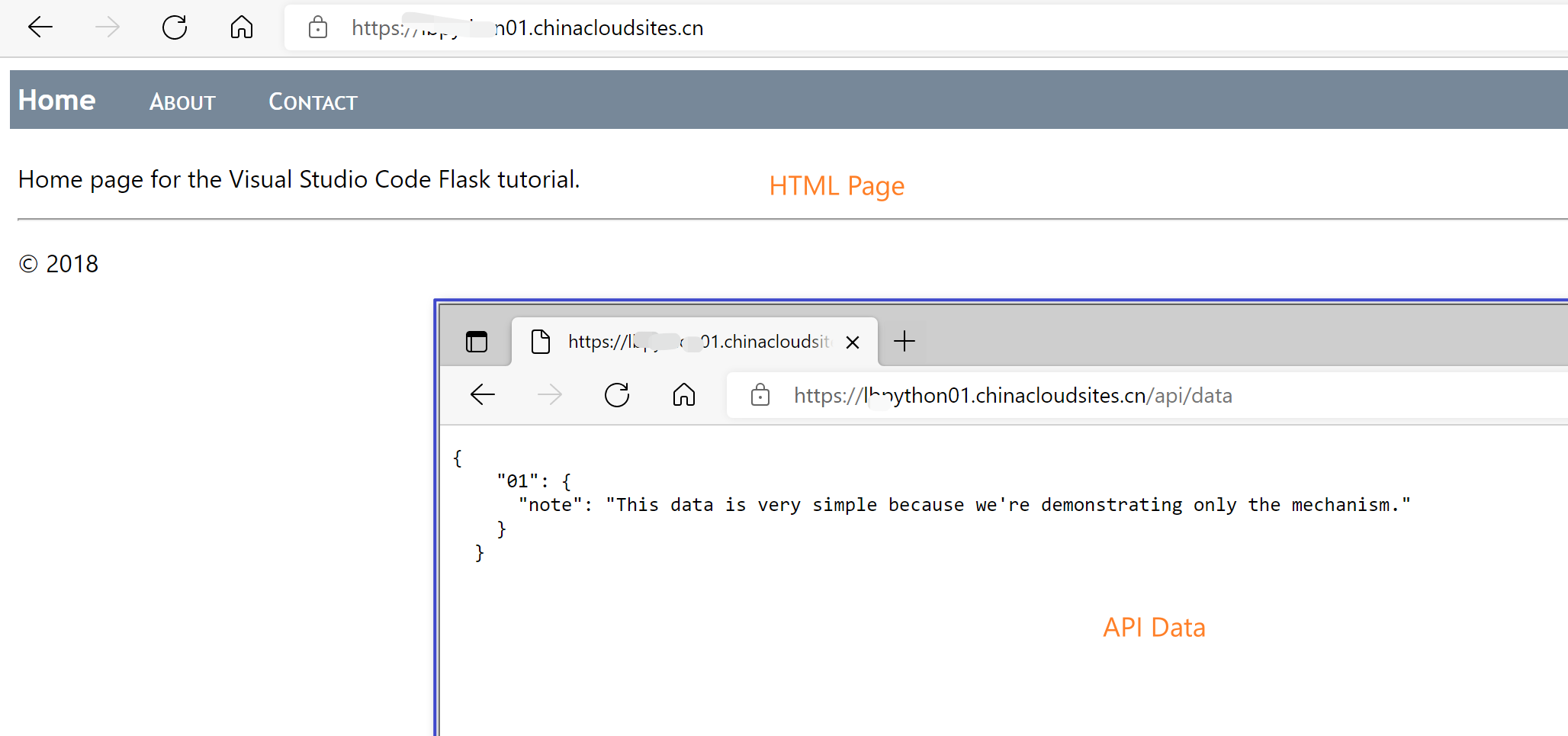Close the chinacloudsites tab
The image size is (1568, 736).
pos(853,342)
